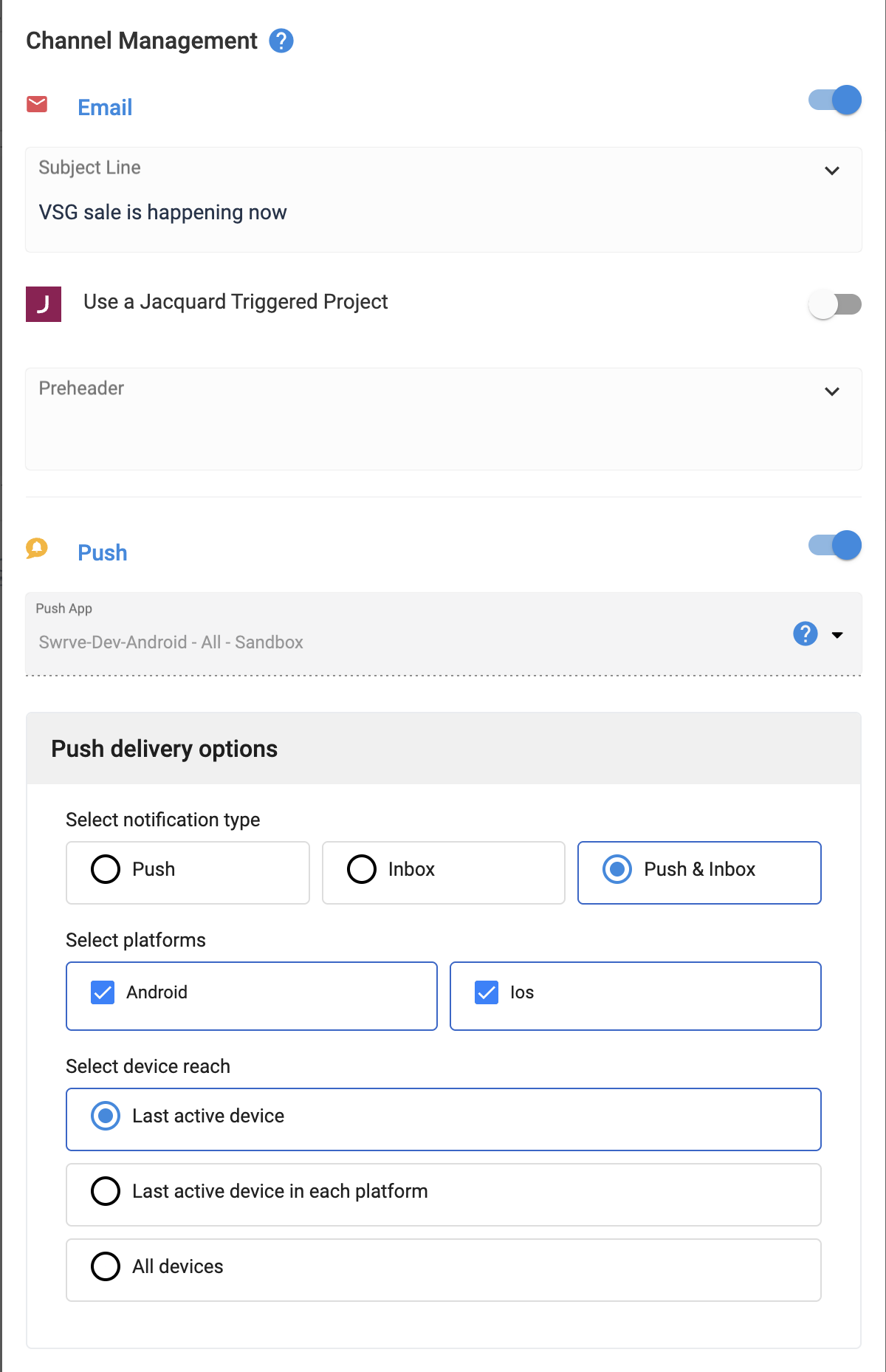The width and height of the screenshot is (886, 1372).
Task: Expand the Subject Line chevron
Action: coord(832,171)
